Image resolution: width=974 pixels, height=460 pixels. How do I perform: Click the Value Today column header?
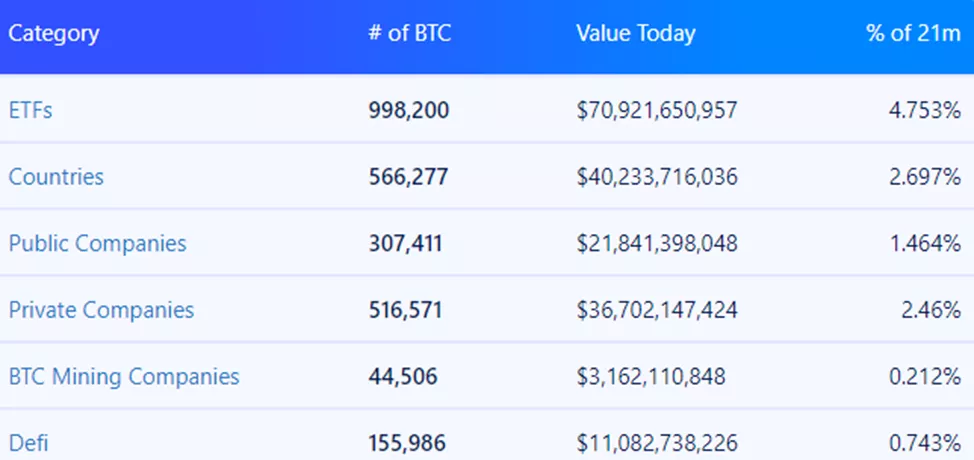[x=635, y=33]
